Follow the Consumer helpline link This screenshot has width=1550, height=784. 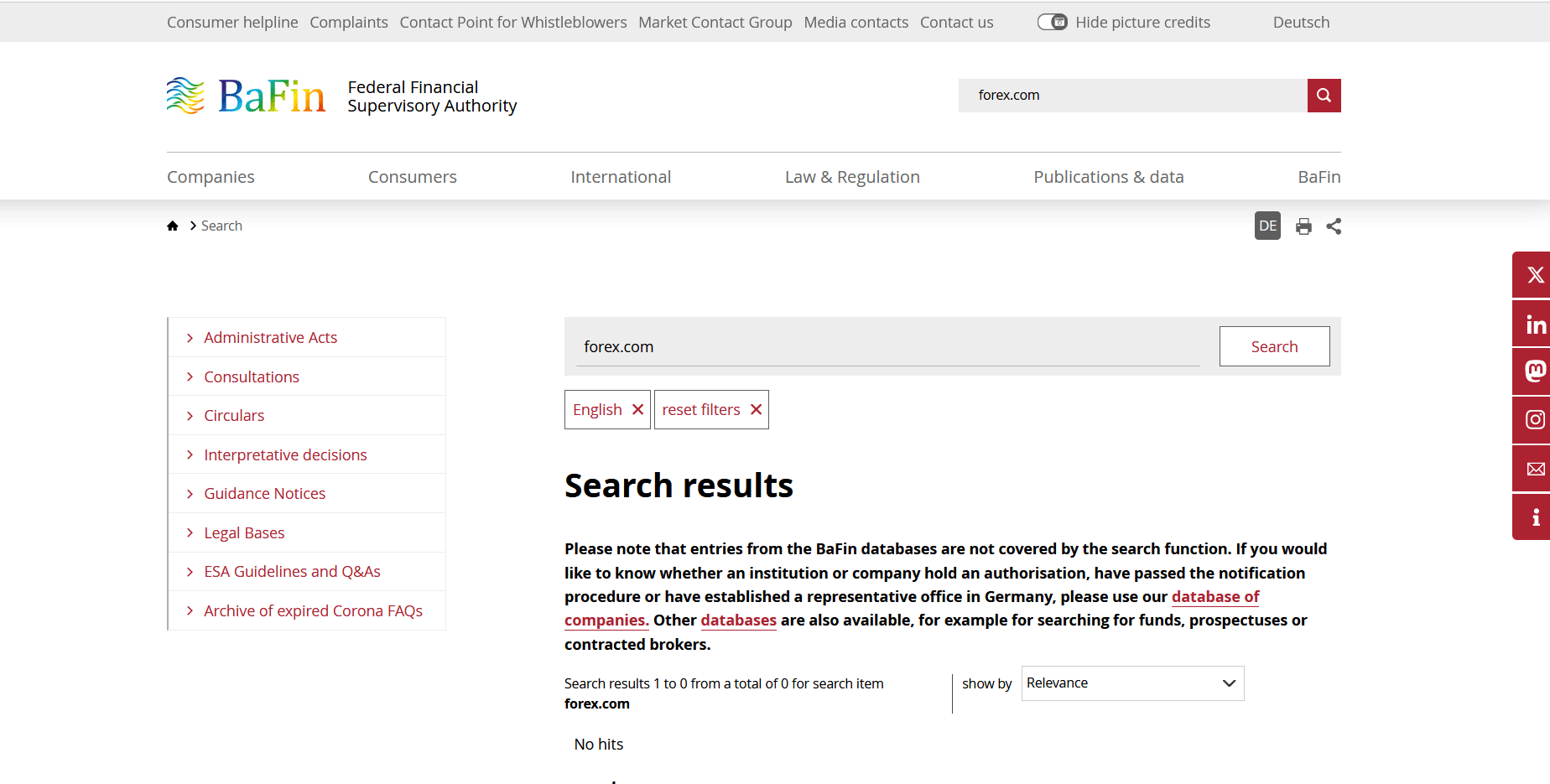click(232, 23)
